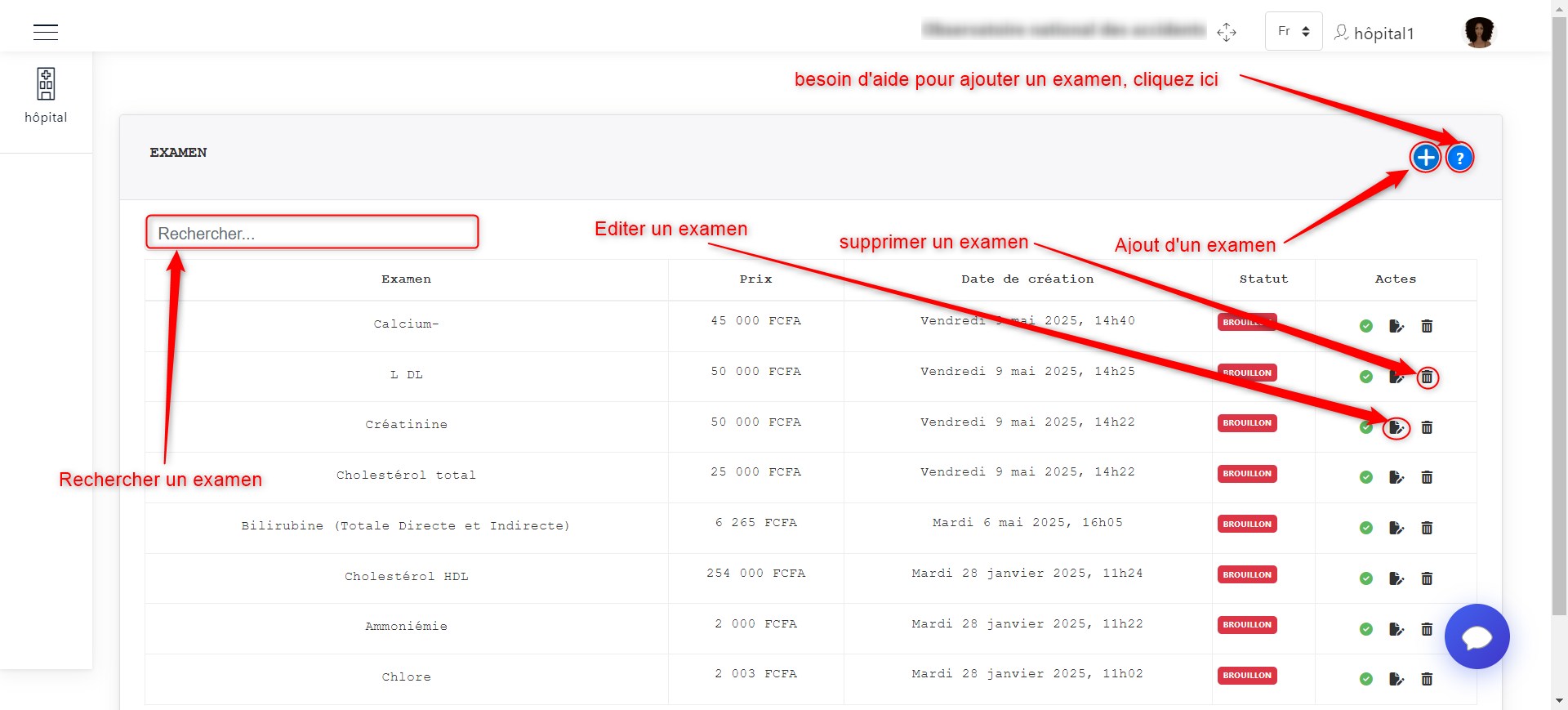1568x710 pixels.
Task: Click the Rechercher search field
Action: pos(312,233)
